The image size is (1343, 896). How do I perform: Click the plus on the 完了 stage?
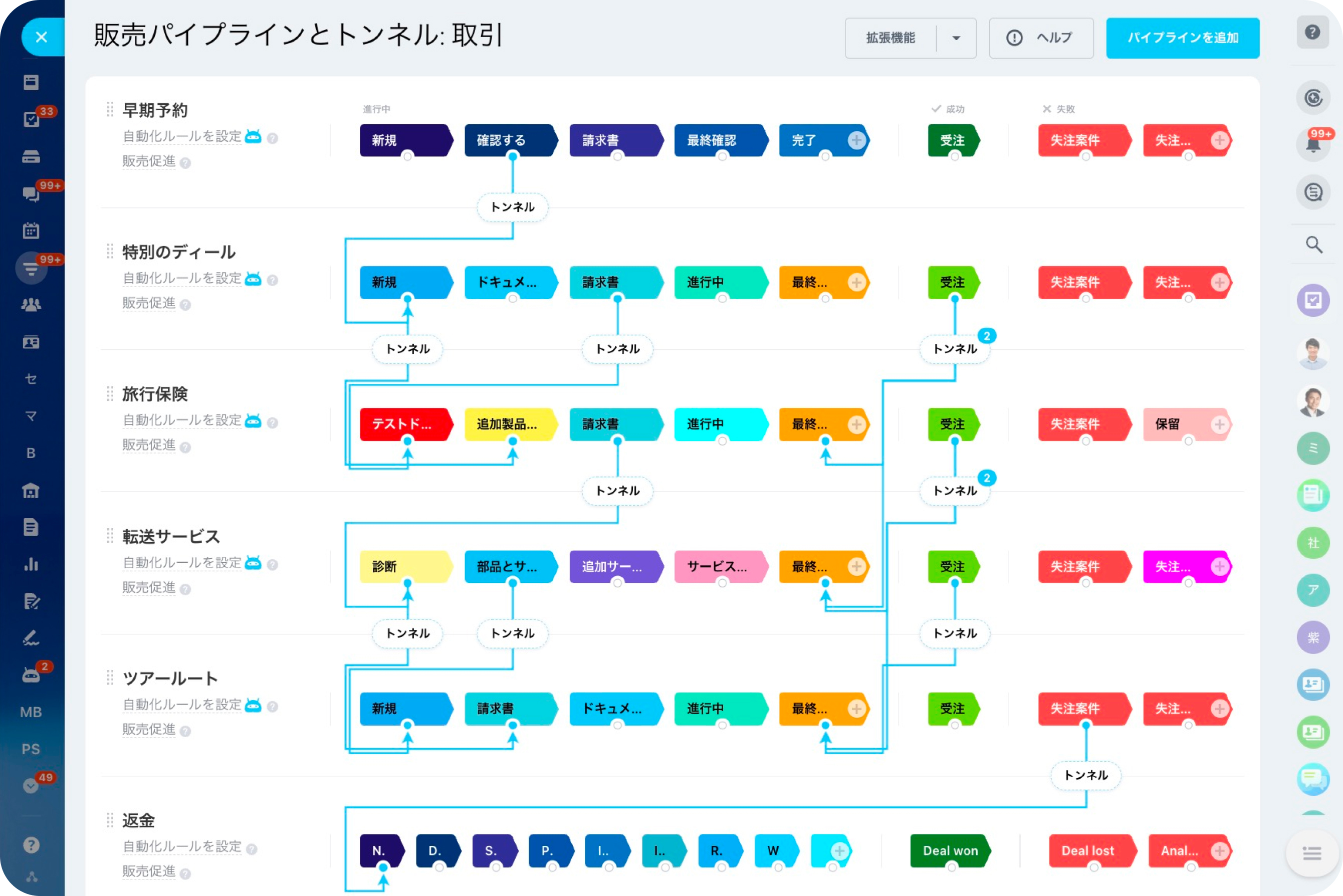pos(855,140)
